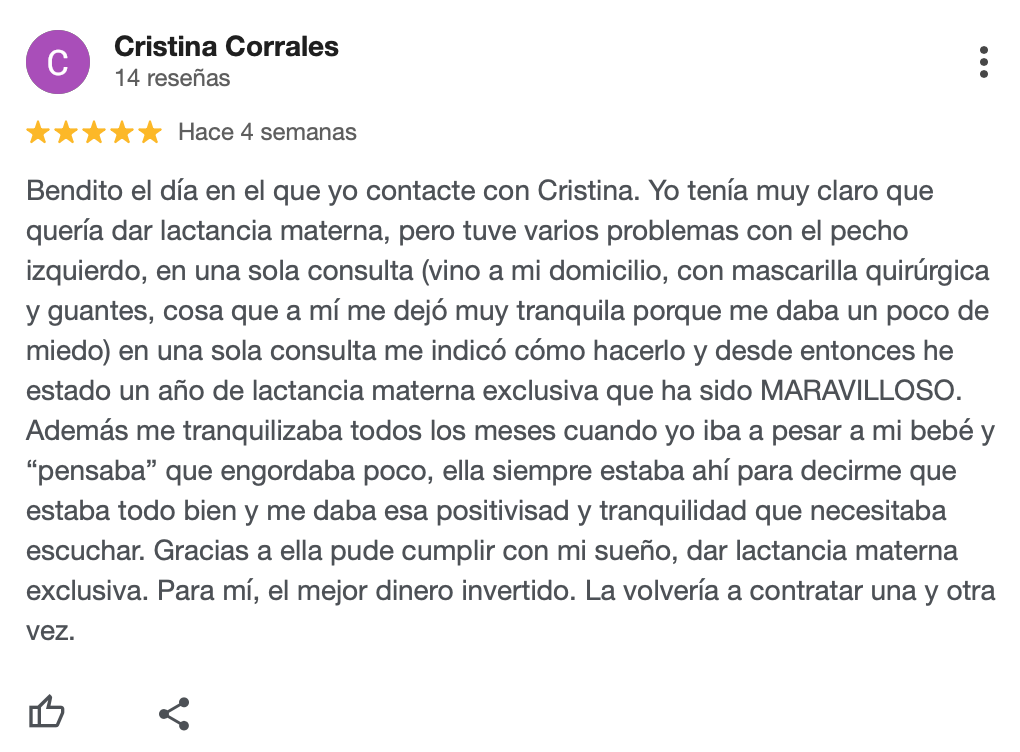1020x752 pixels.
Task: Like the review with the thumbs-up icon
Action: pos(47,713)
